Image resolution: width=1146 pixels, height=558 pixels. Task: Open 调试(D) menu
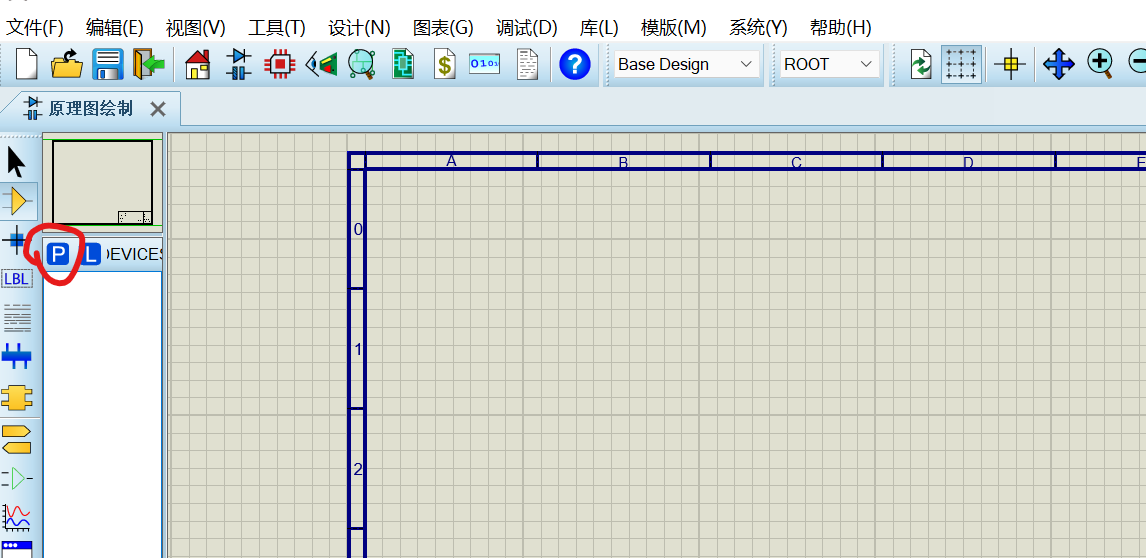pyautogui.click(x=526, y=28)
